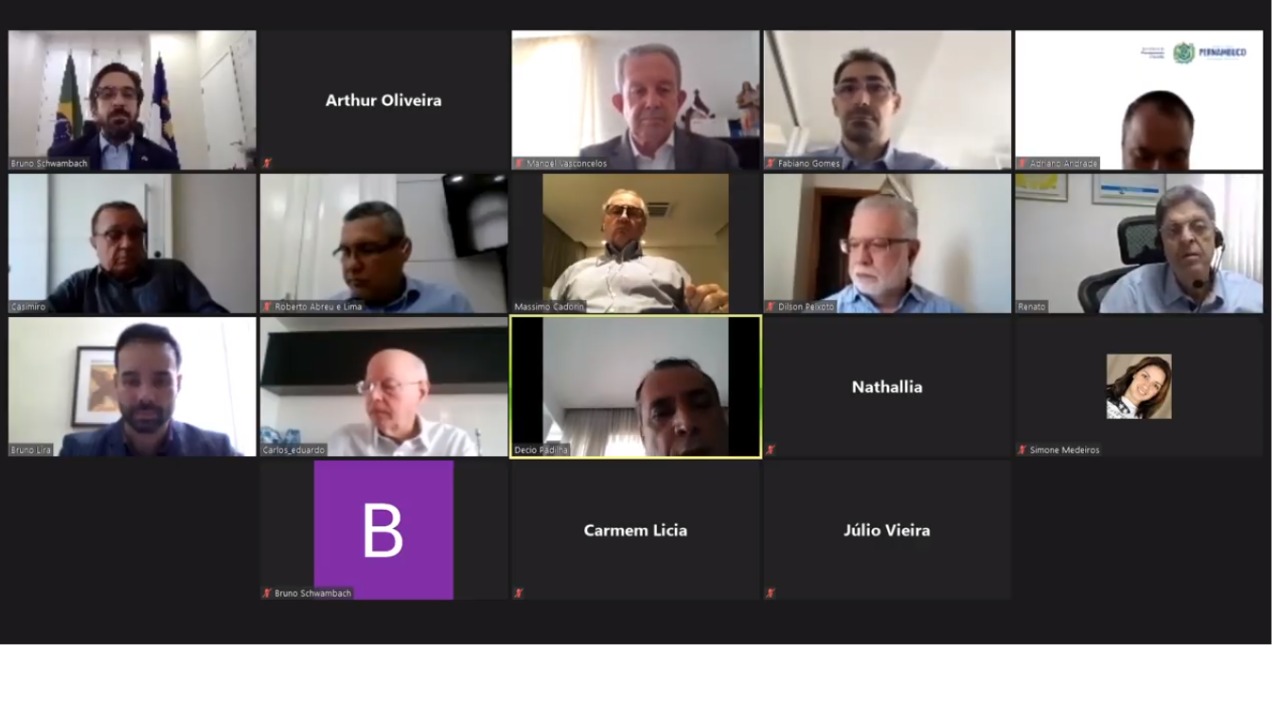Click the Casimiro name label
This screenshot has height=721, width=1280.
click(28, 306)
